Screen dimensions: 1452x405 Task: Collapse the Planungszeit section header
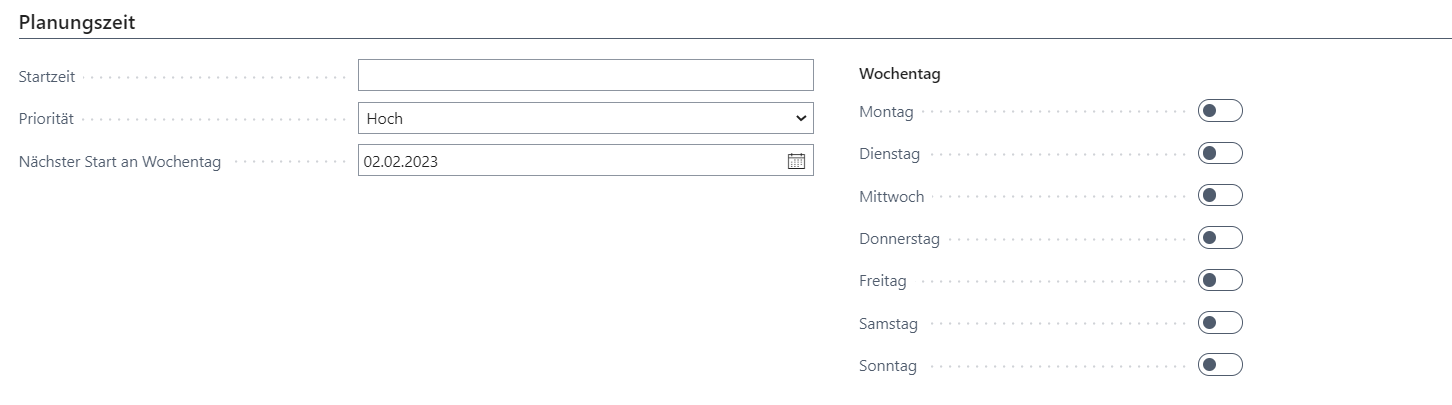pyautogui.click(x=78, y=21)
